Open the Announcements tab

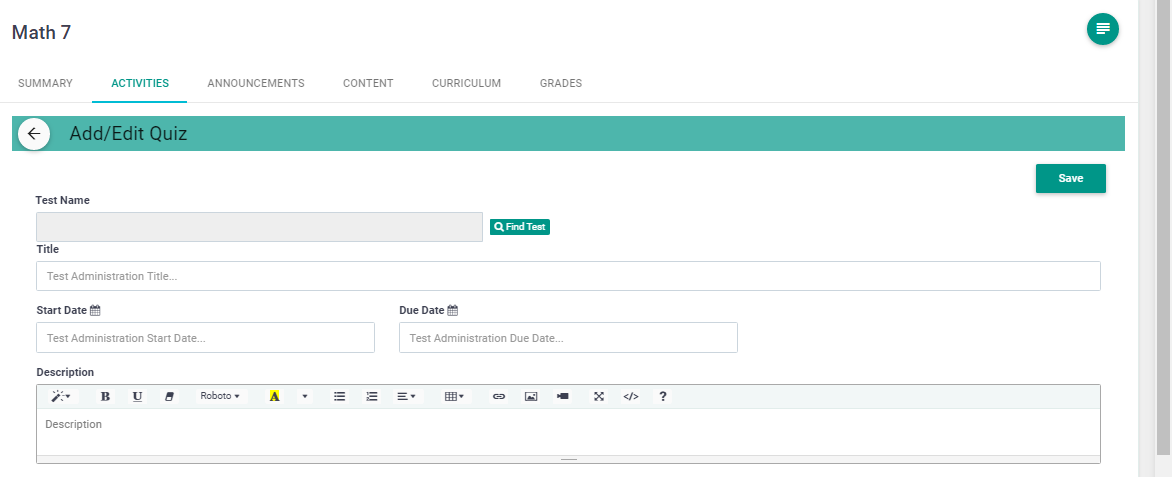(x=256, y=83)
